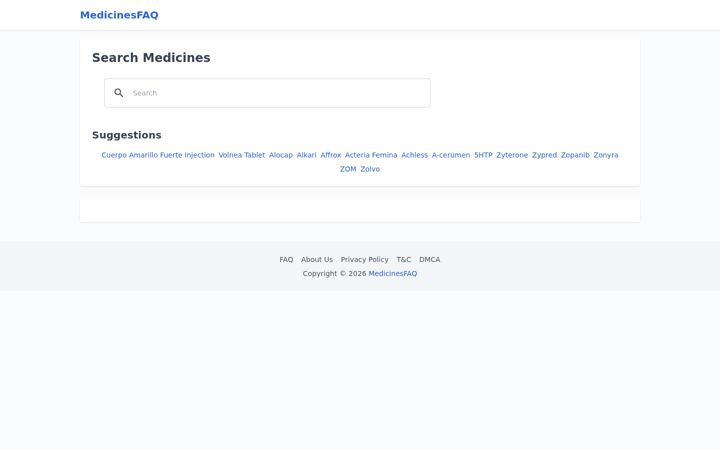Choose the Achless suggestion link
Viewport: 720px width, 450px height.
pyautogui.click(x=415, y=155)
